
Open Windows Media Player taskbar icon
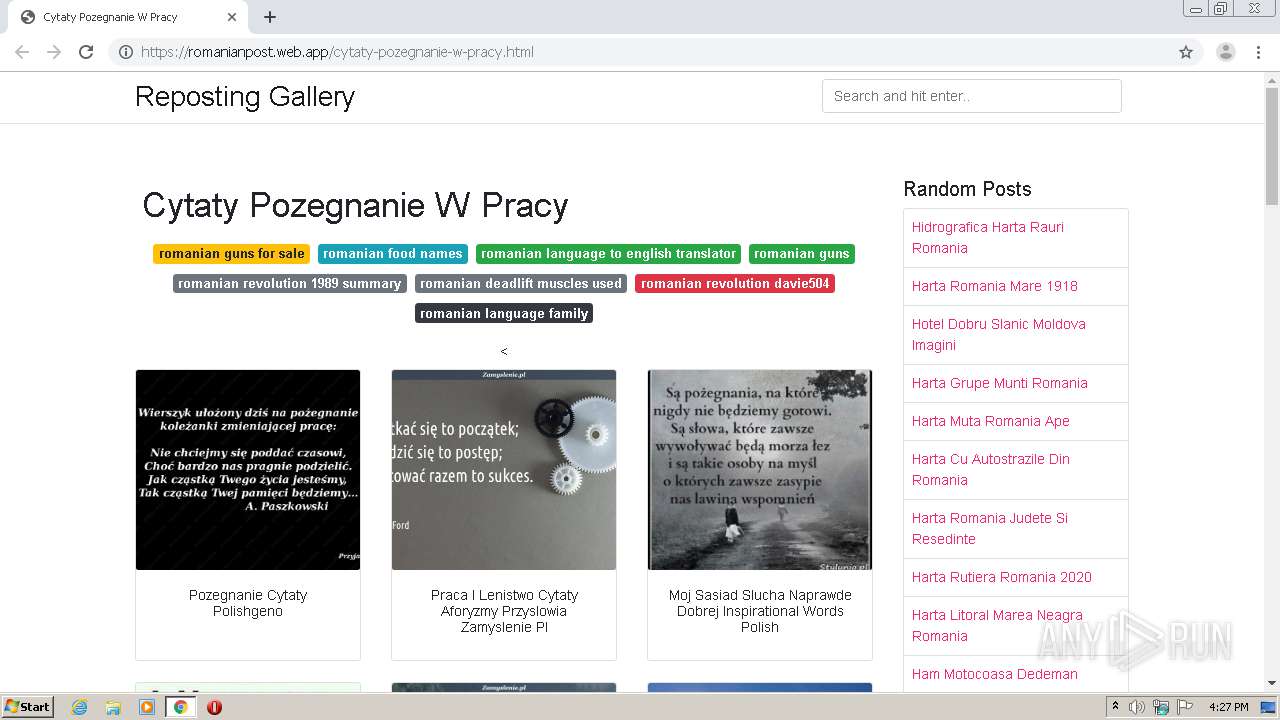147,707
